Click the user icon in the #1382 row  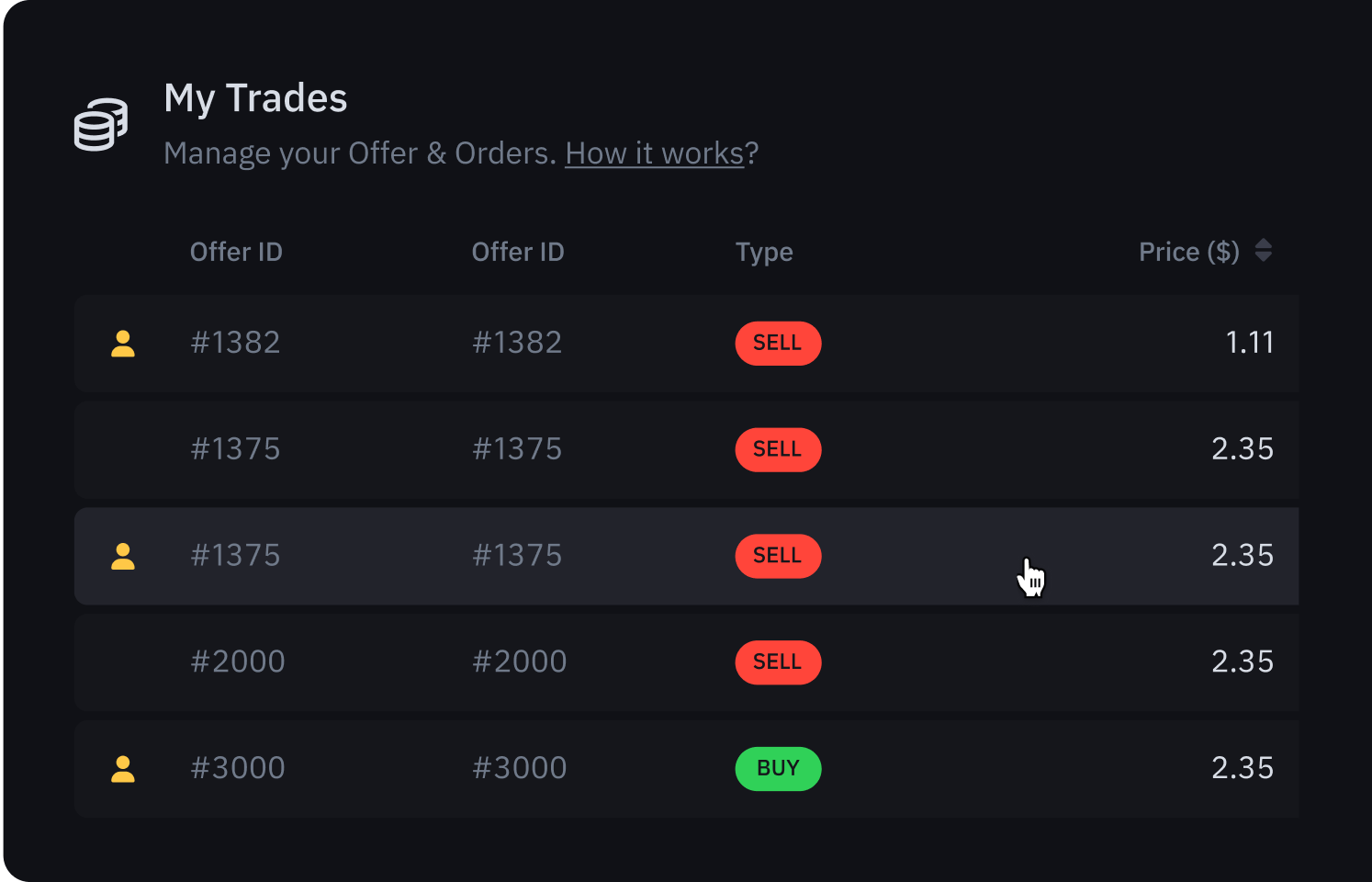[x=123, y=344]
